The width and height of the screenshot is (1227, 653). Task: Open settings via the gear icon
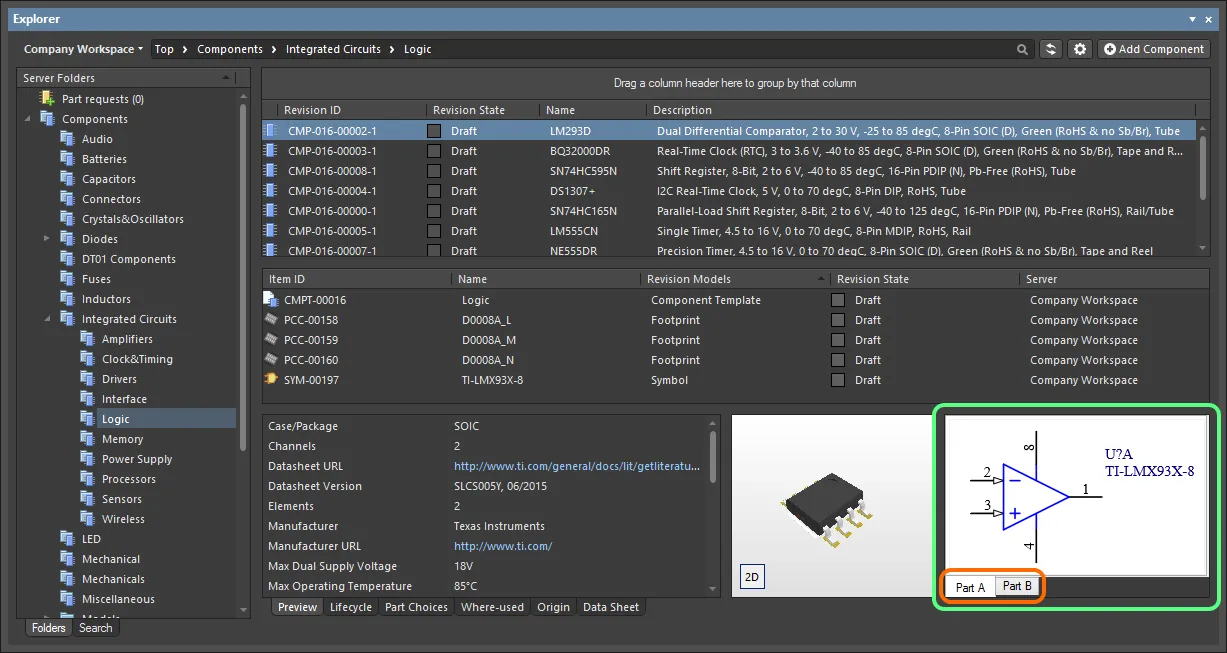(x=1079, y=49)
